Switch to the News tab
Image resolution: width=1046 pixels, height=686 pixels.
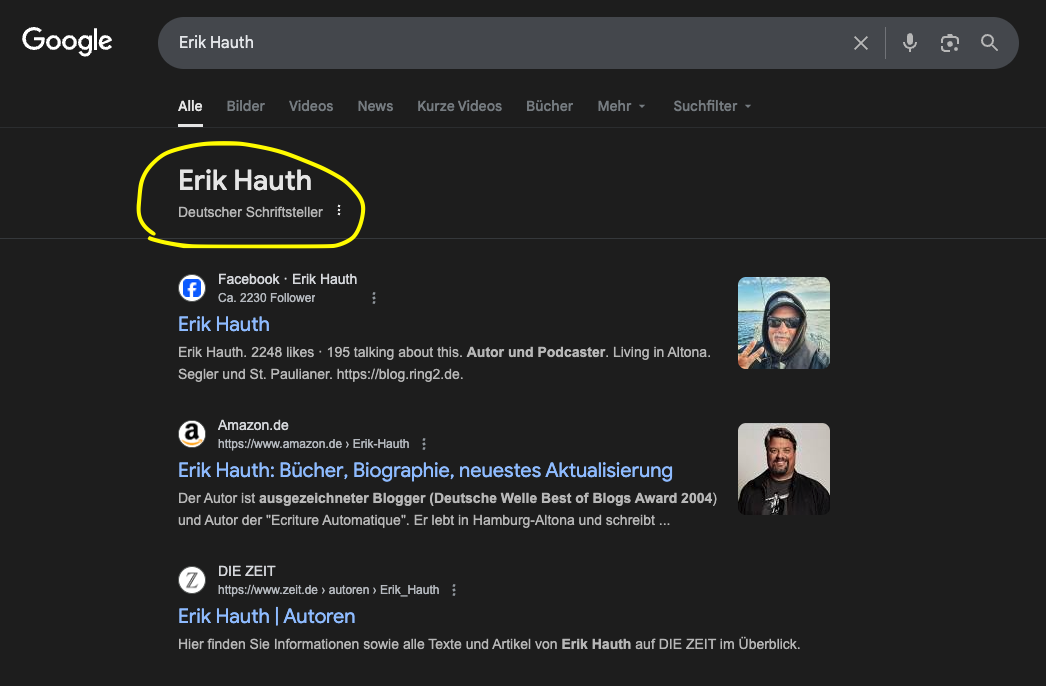[375, 106]
